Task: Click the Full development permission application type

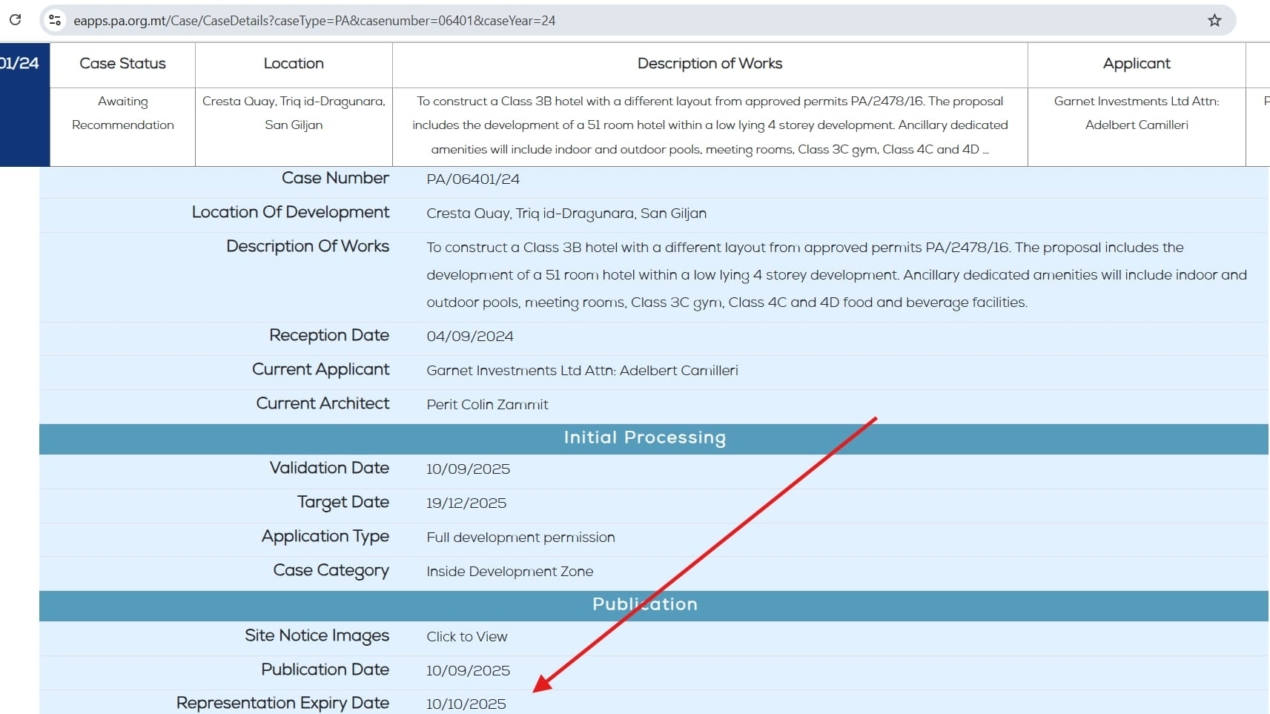Action: pos(520,538)
